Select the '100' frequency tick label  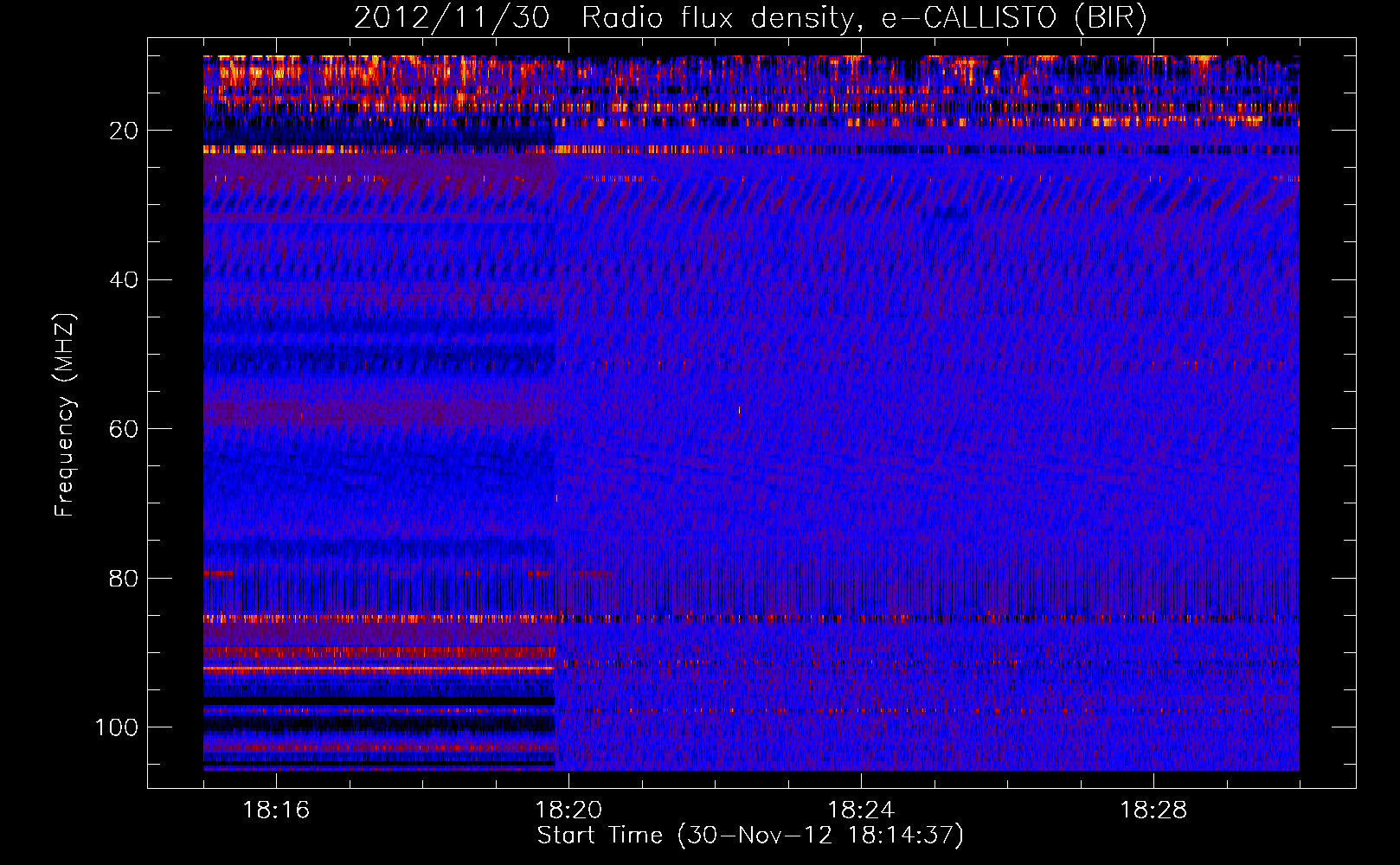pos(117,727)
